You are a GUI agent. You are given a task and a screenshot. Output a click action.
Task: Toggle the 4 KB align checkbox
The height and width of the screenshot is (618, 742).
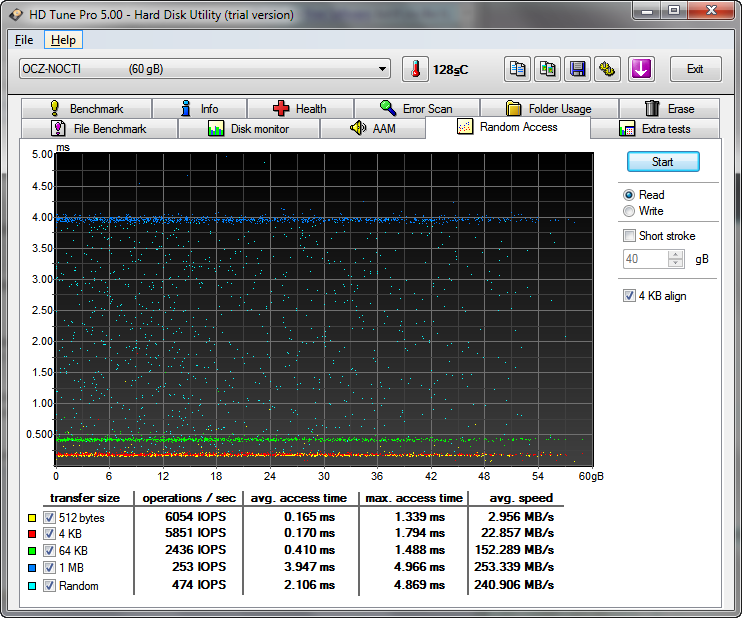pos(629,296)
